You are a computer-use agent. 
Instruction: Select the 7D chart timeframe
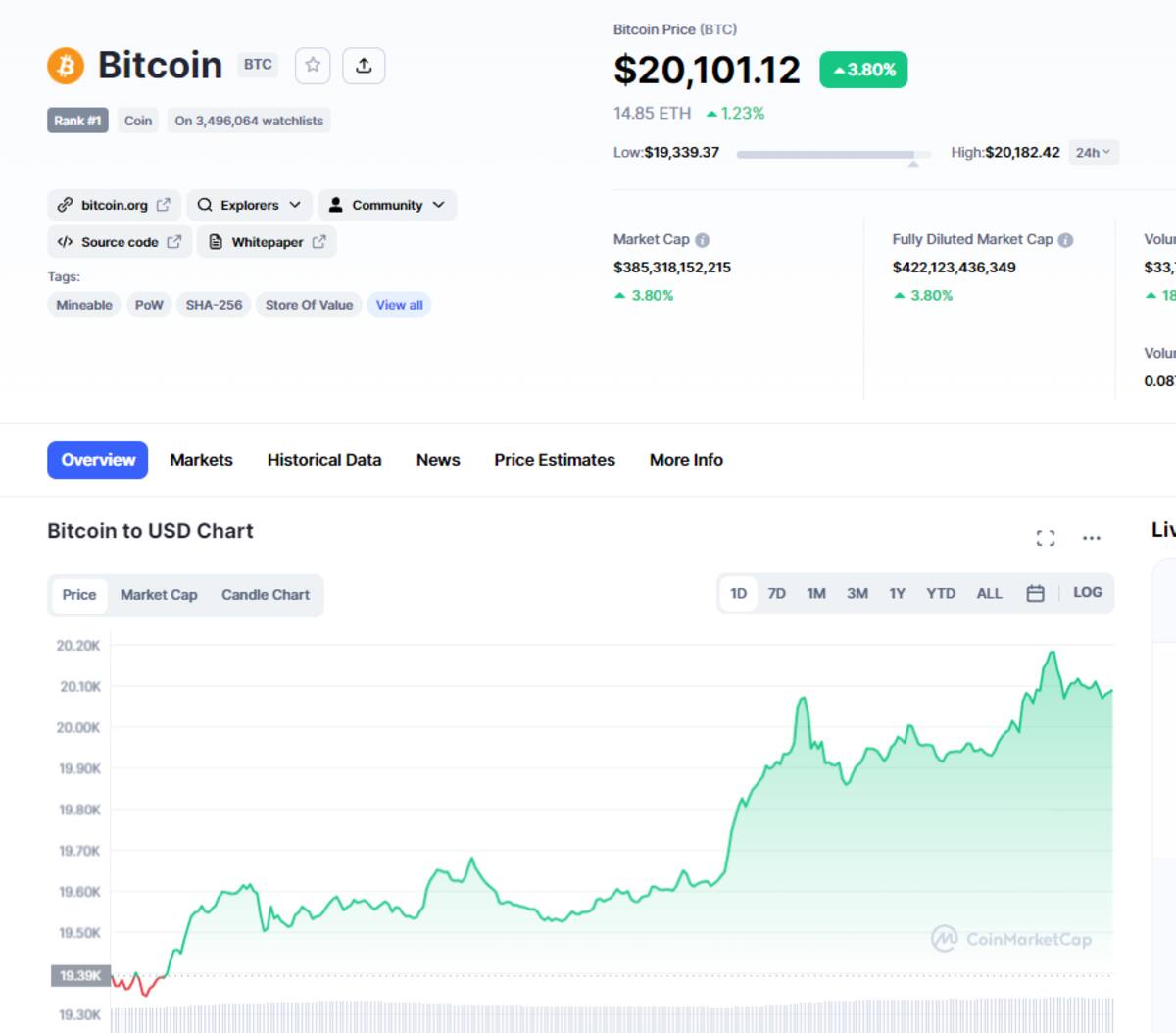coord(777,593)
